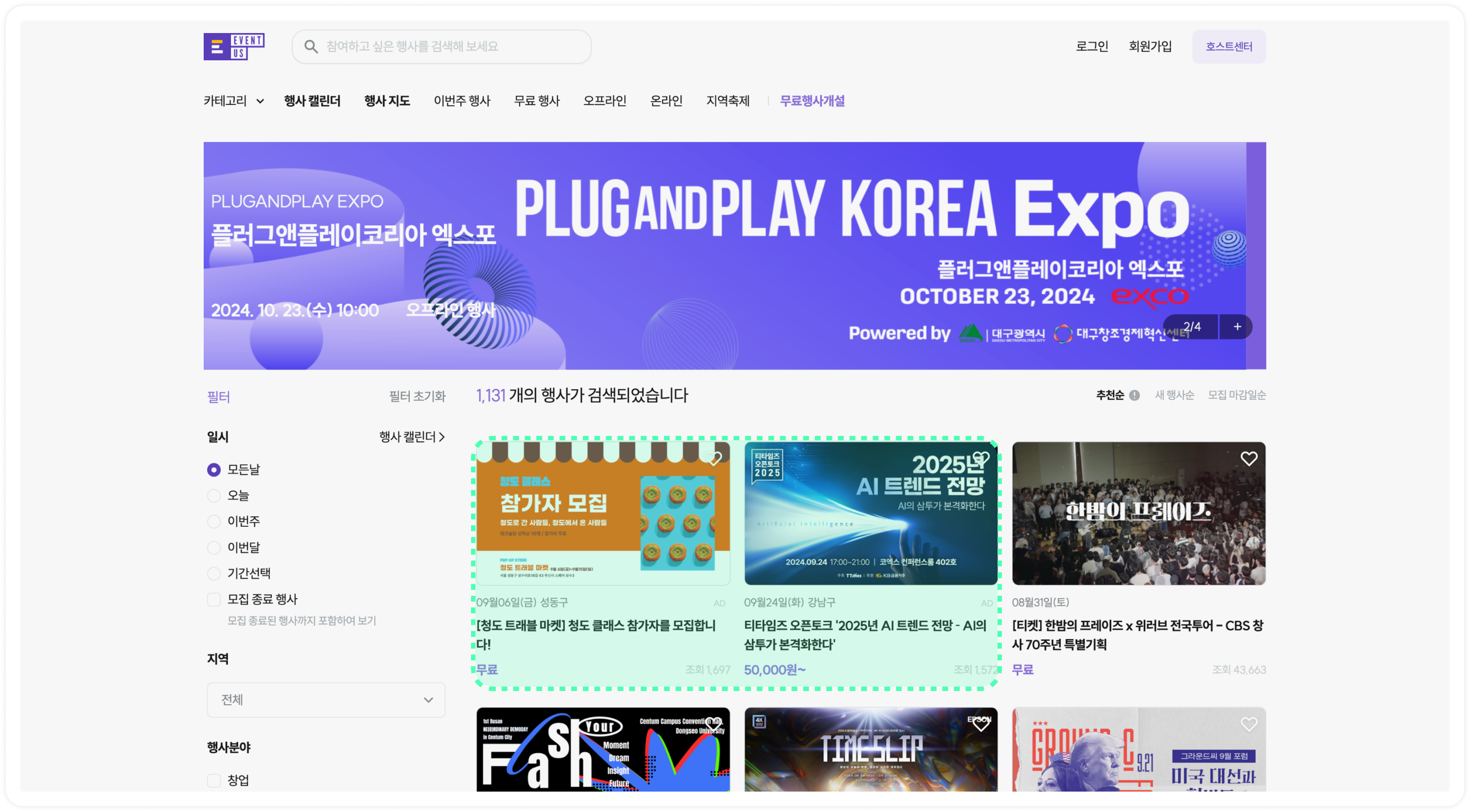This screenshot has height=812, width=1470.
Task: Click the 회원가입 link
Action: (x=1150, y=46)
